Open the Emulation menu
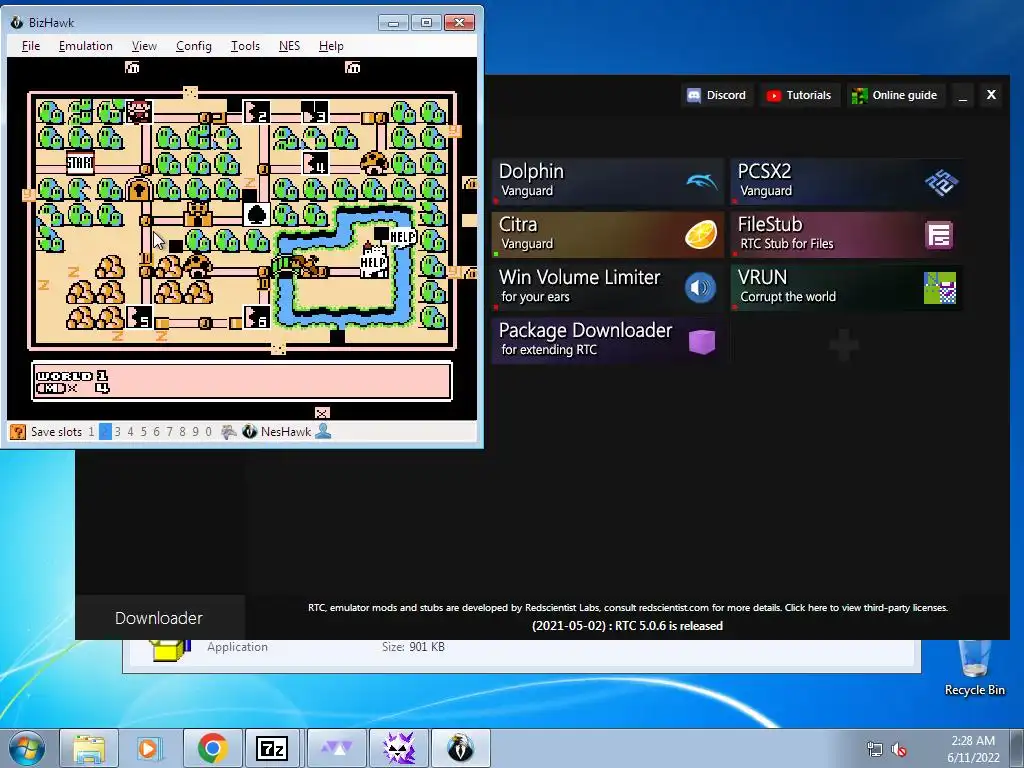 tap(86, 46)
